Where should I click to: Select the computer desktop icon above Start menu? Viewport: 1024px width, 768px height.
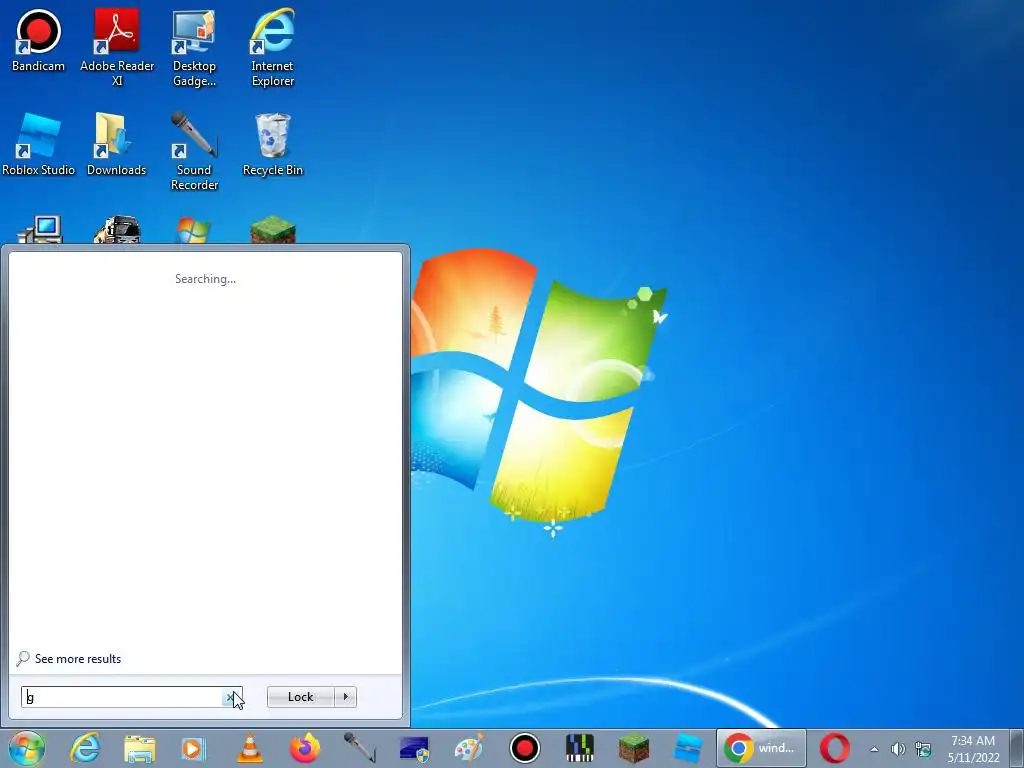[x=39, y=229]
